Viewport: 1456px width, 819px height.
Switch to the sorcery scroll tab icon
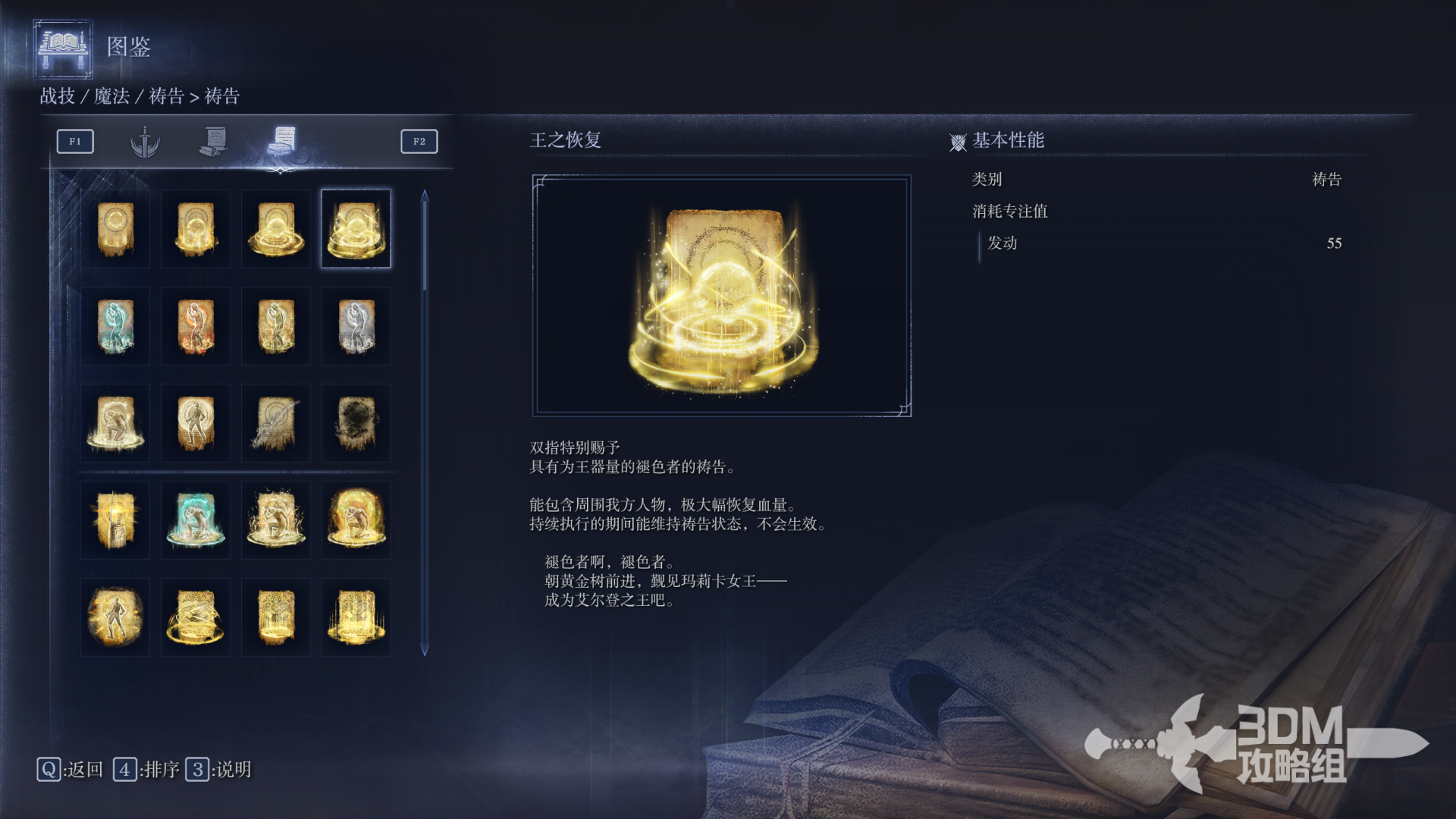tap(215, 141)
